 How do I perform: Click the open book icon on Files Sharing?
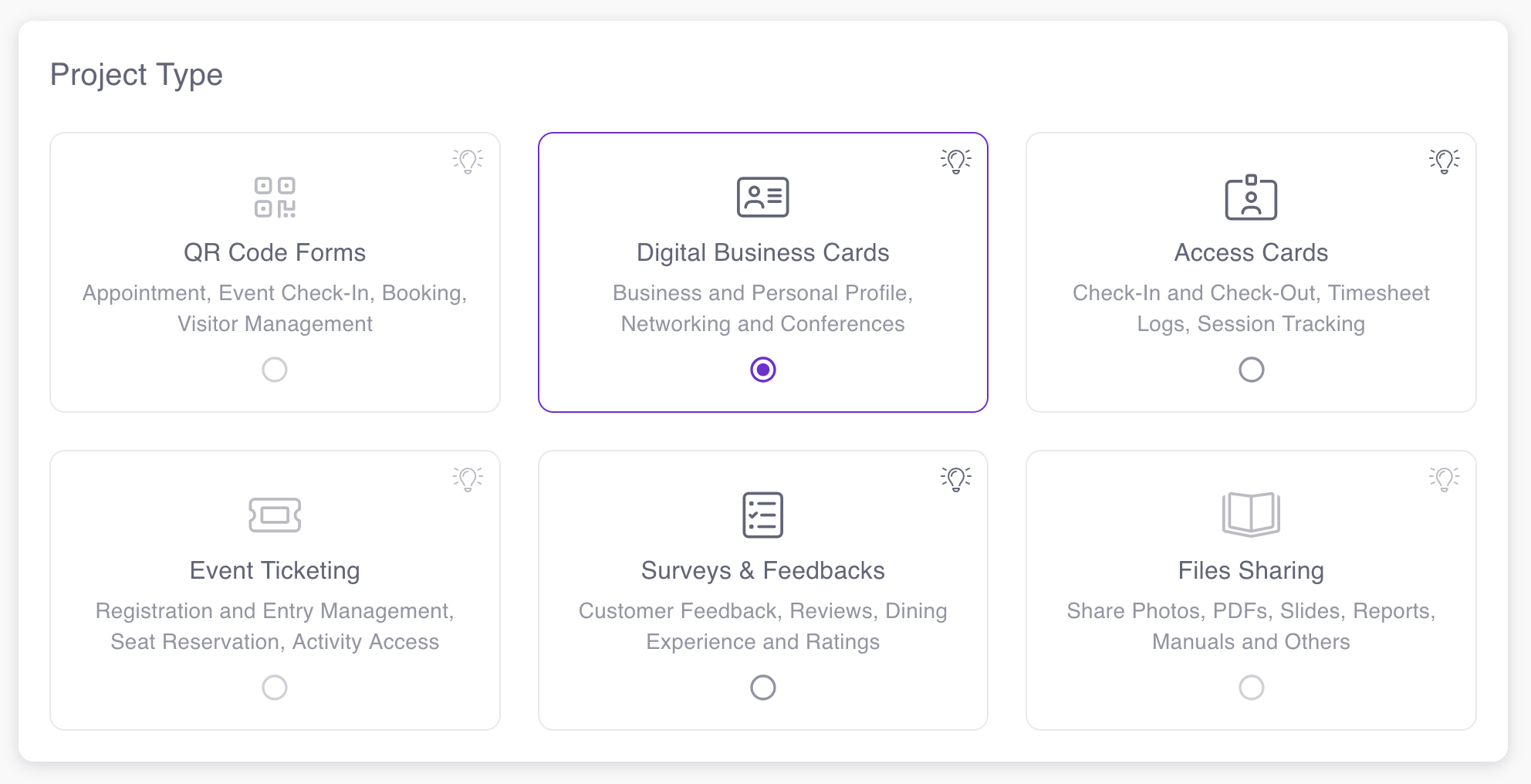click(x=1250, y=515)
